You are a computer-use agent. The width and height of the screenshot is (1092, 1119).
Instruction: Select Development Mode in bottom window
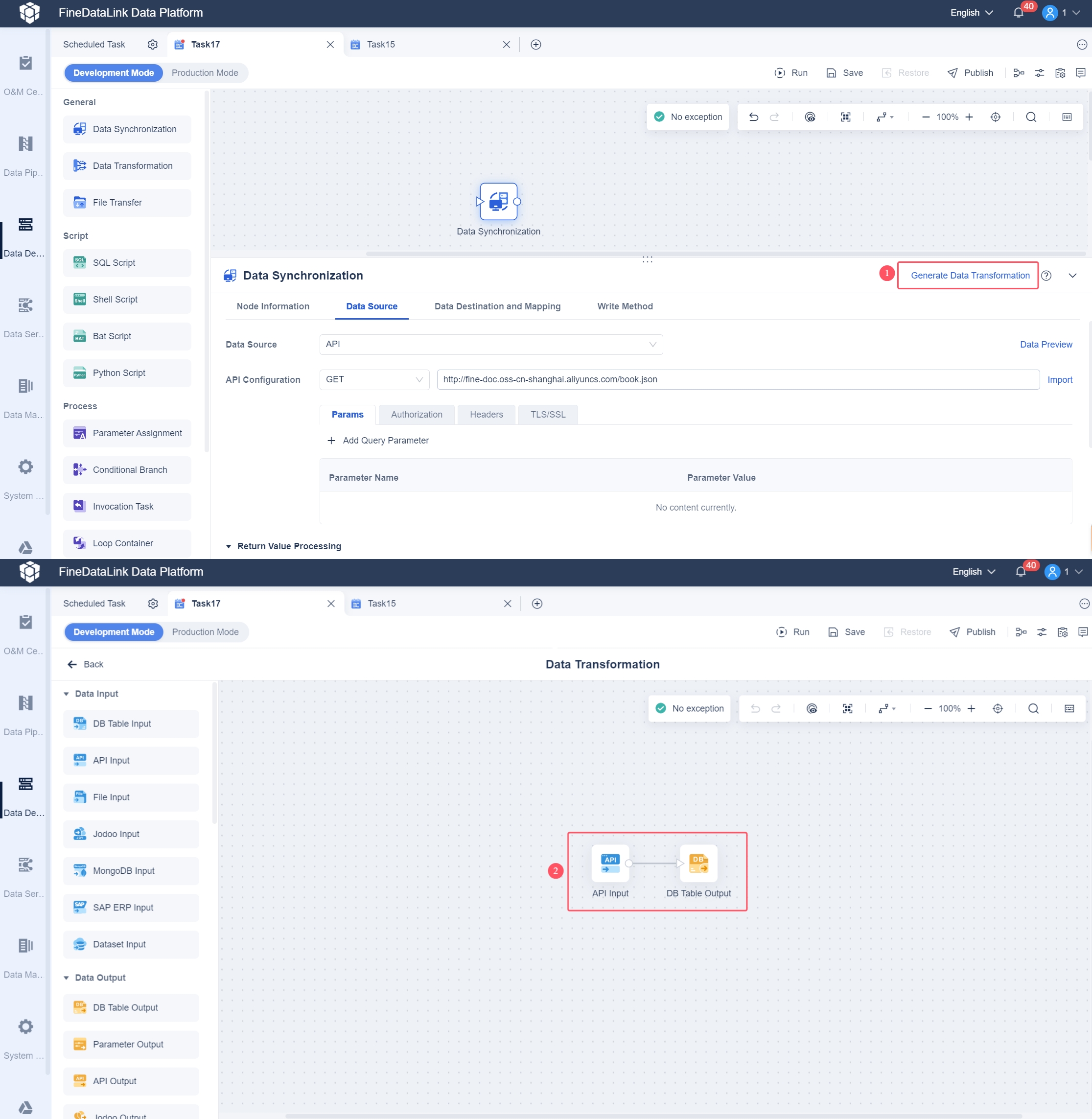click(x=114, y=631)
